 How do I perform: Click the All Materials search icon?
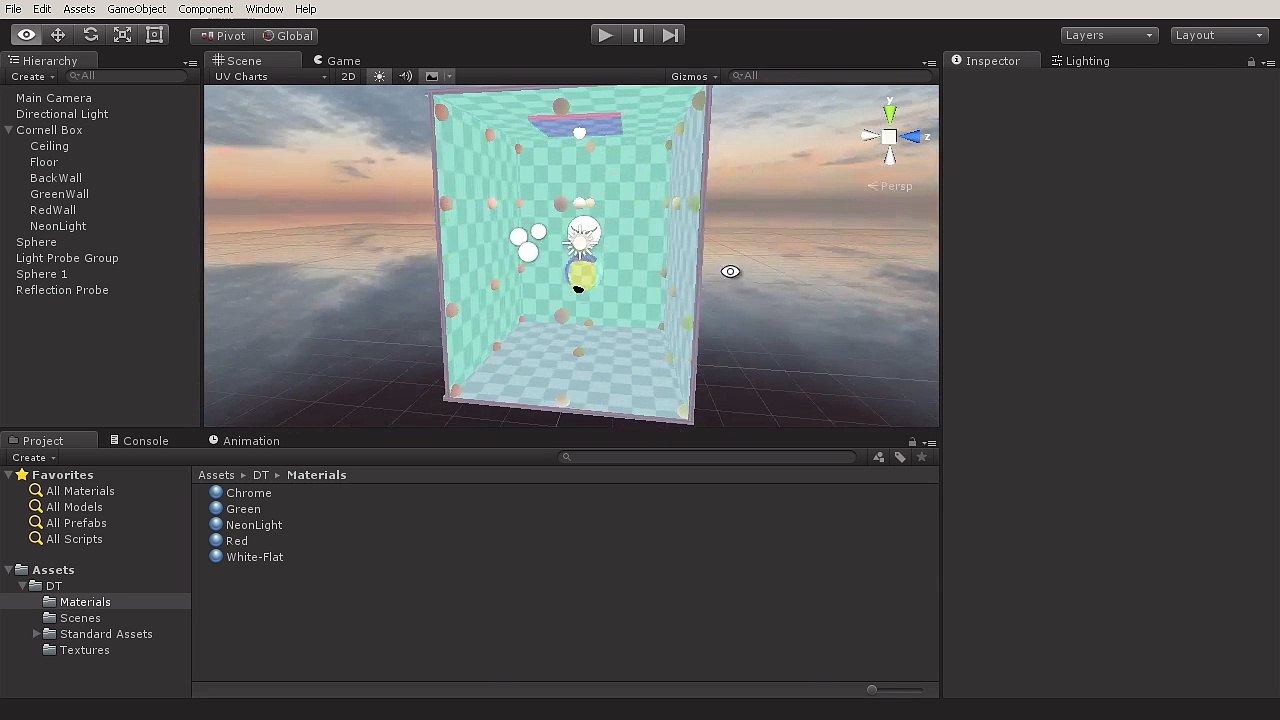click(36, 491)
